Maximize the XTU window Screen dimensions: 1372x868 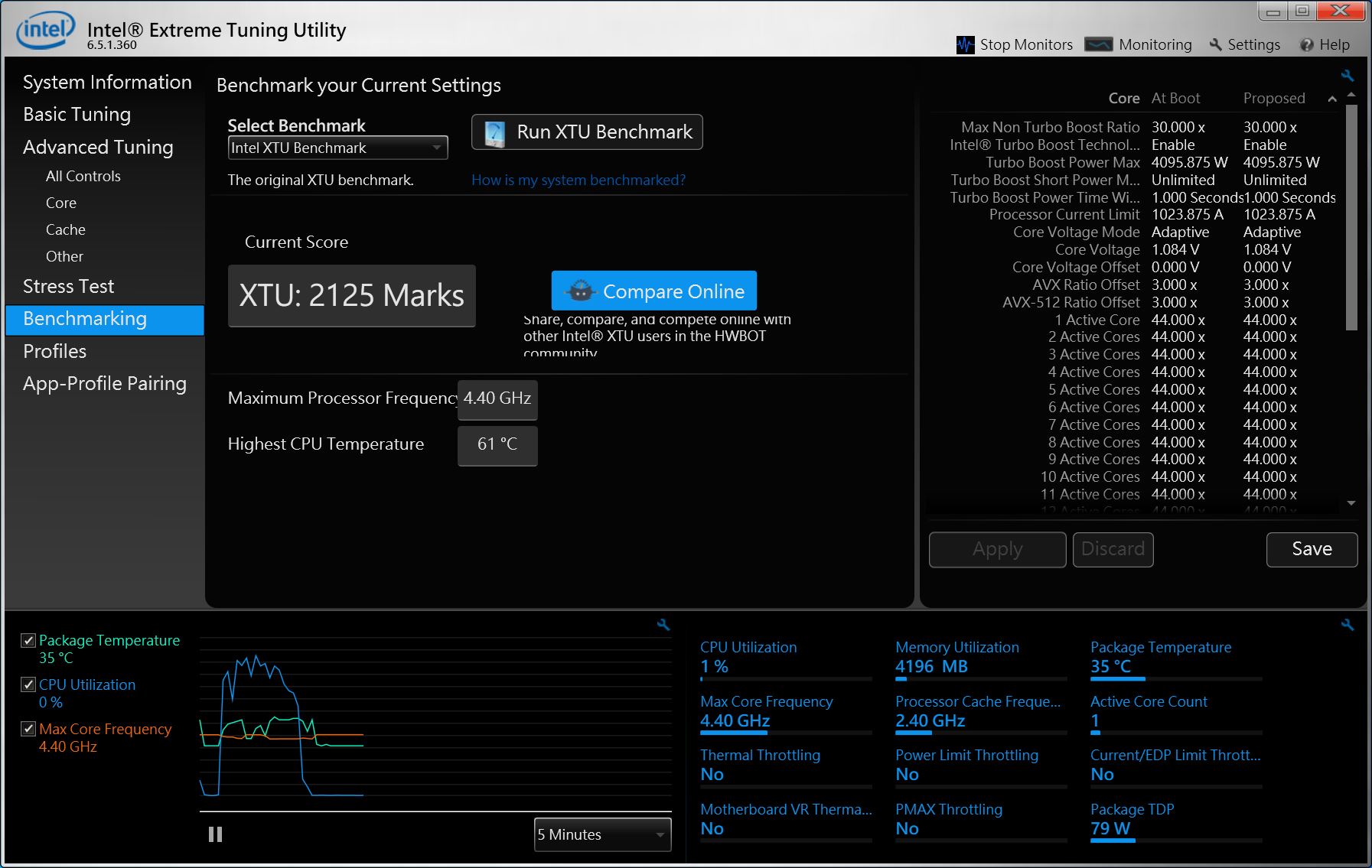pyautogui.click(x=1302, y=11)
